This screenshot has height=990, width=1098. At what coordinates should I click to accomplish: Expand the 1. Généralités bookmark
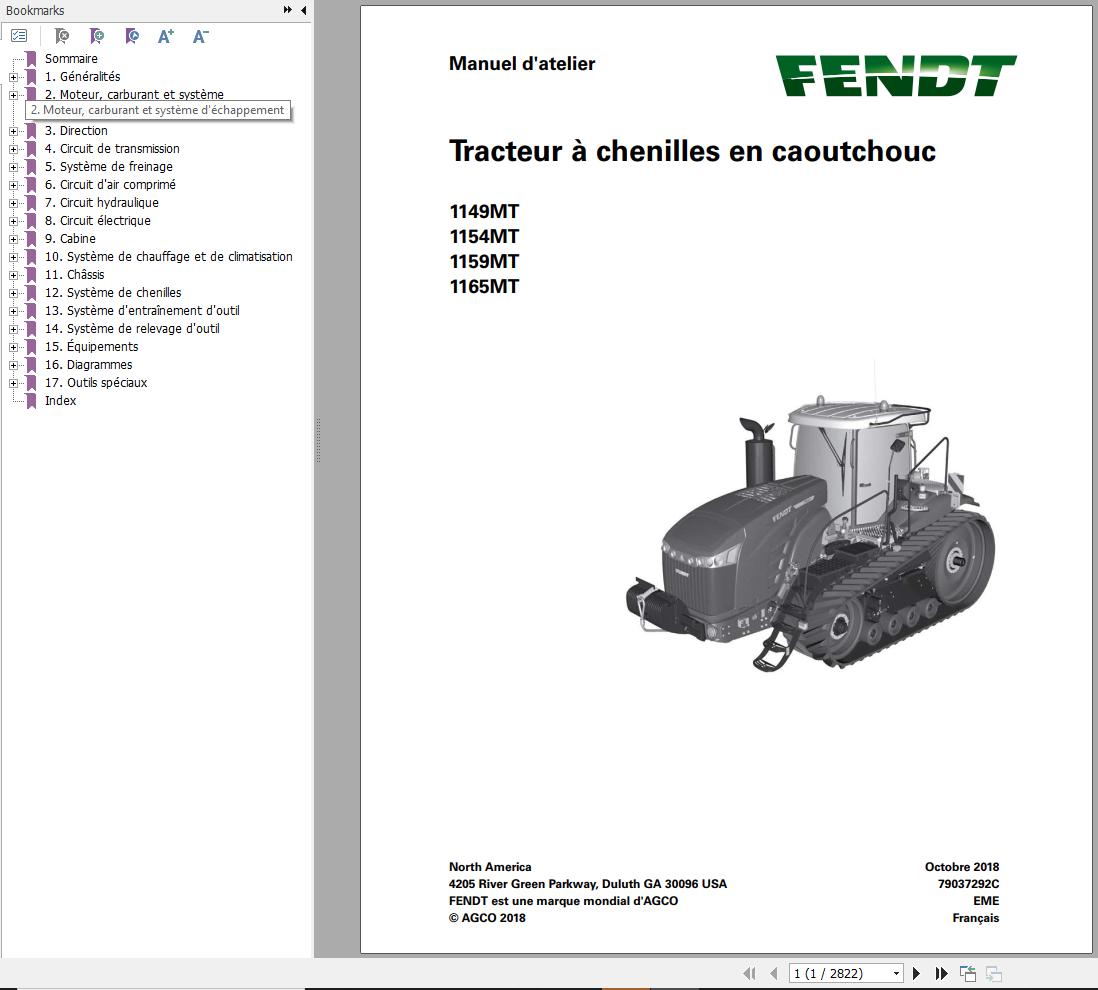(13, 78)
